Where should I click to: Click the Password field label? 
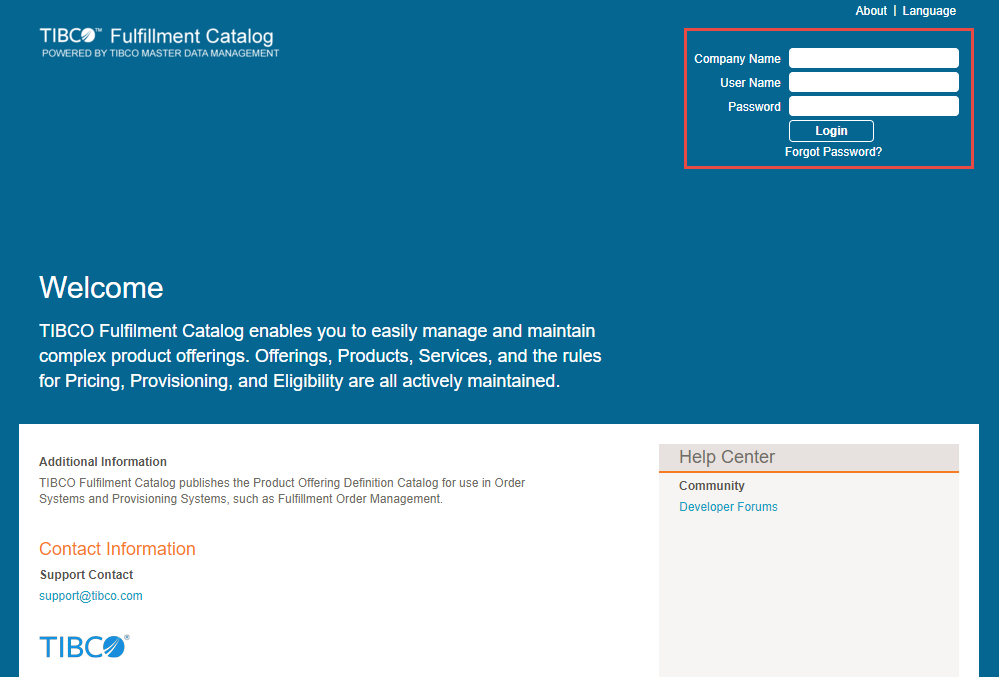point(754,107)
